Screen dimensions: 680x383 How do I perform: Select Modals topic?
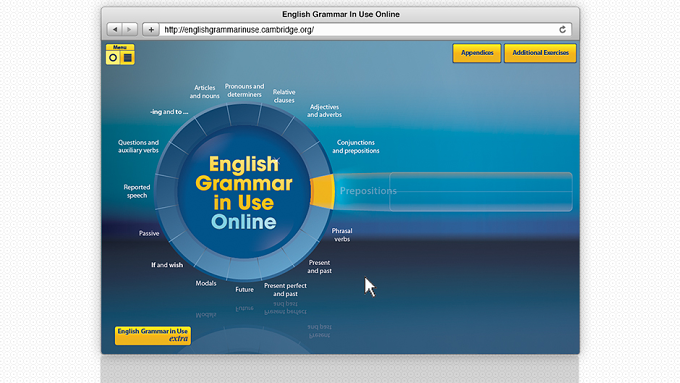point(206,283)
